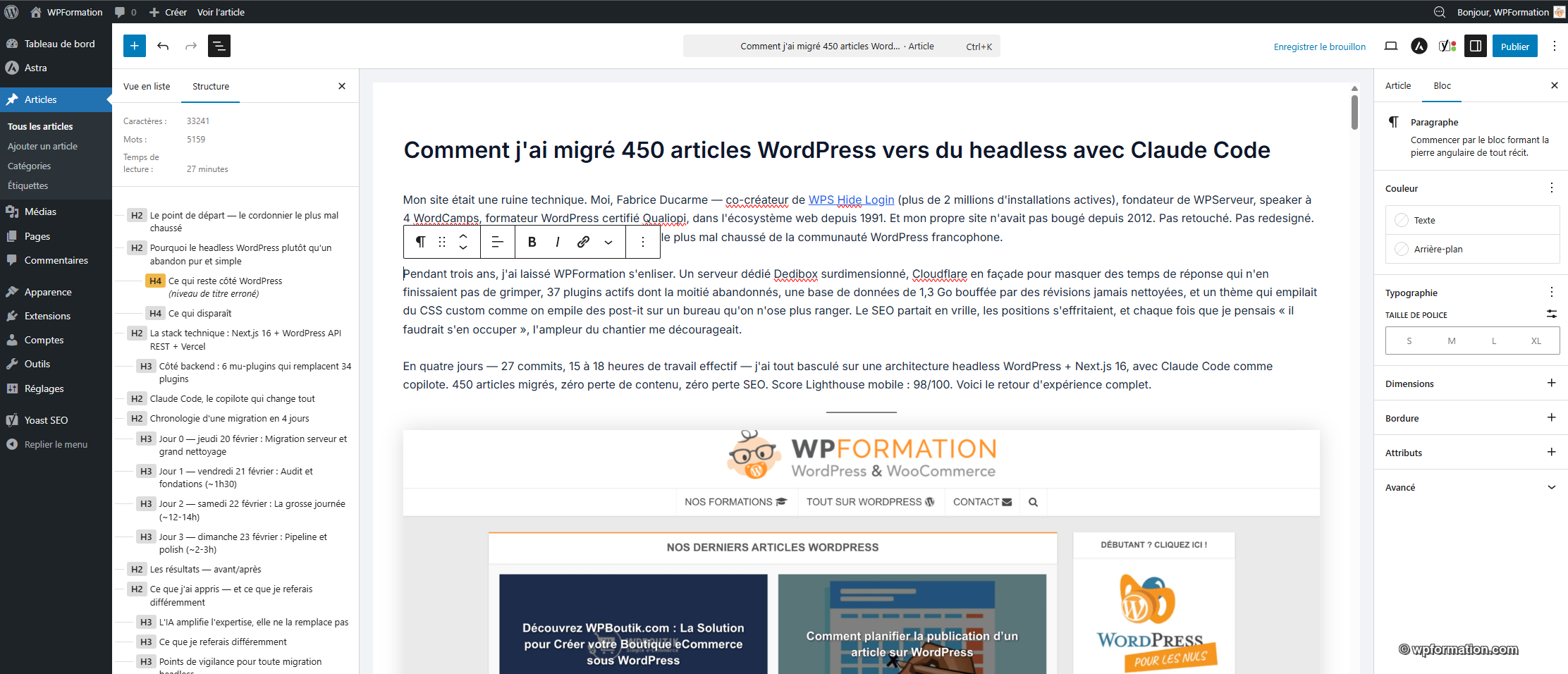Image resolution: width=1568 pixels, height=674 pixels.
Task: Collapse the admin menu with Replier le menu
Action: (x=56, y=444)
